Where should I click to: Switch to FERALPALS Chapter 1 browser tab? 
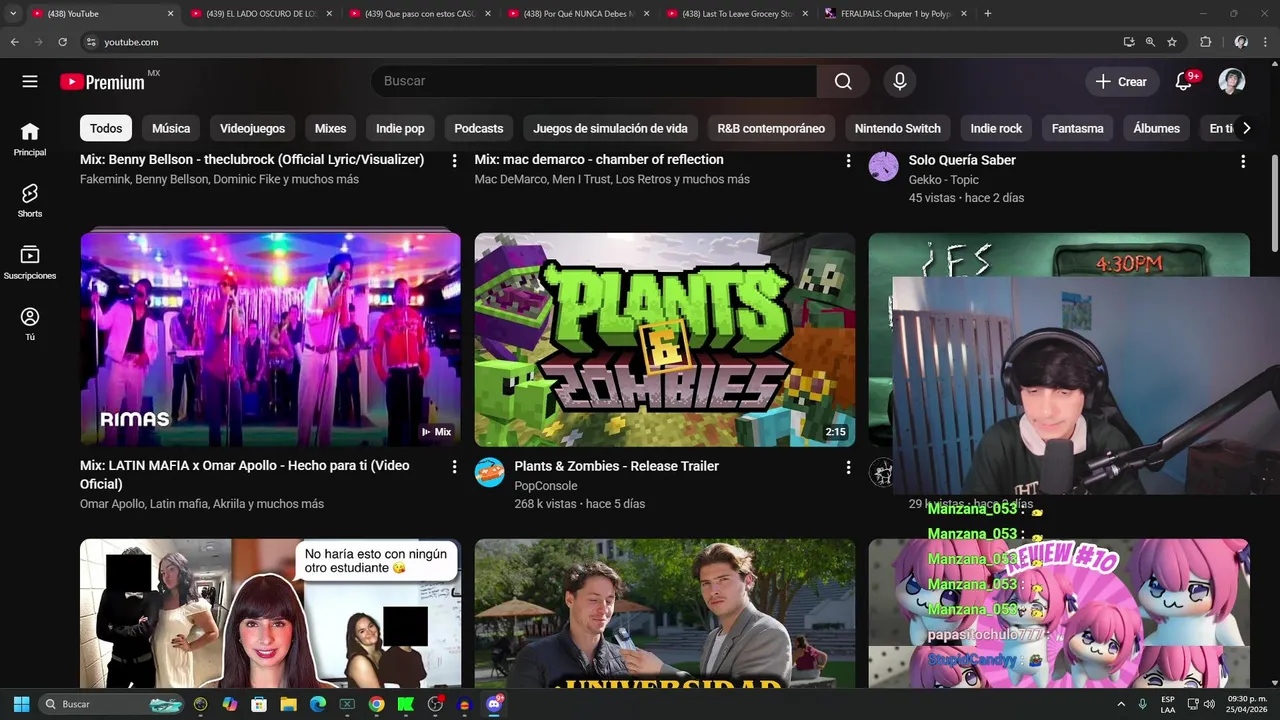[x=894, y=14]
